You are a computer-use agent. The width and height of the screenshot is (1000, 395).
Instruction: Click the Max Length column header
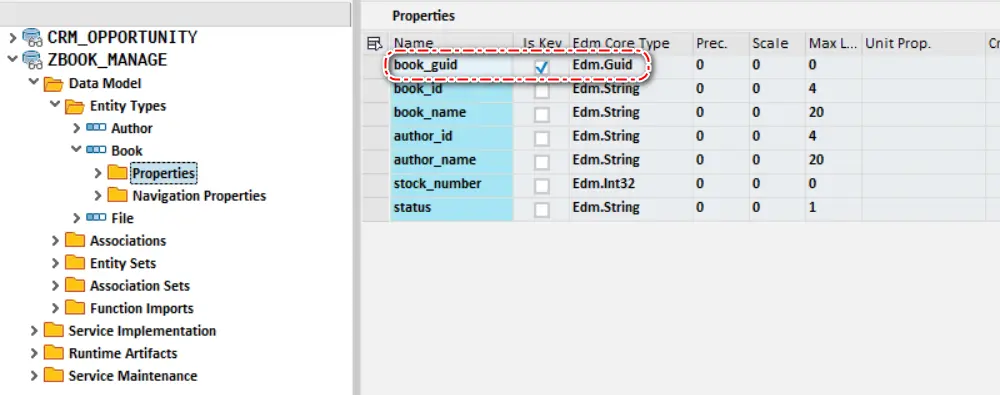[x=833, y=43]
